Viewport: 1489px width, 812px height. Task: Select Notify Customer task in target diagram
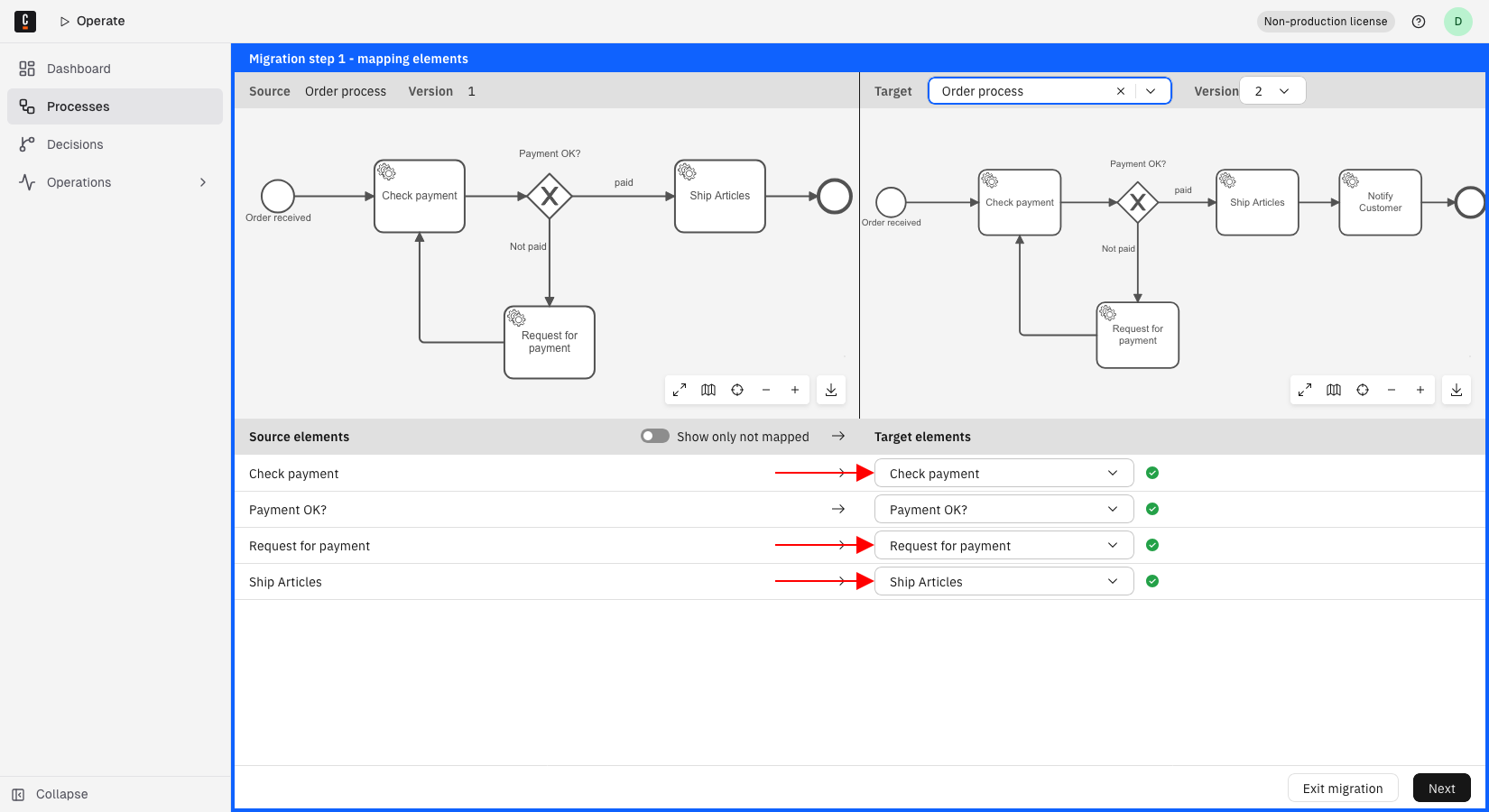tap(1380, 202)
